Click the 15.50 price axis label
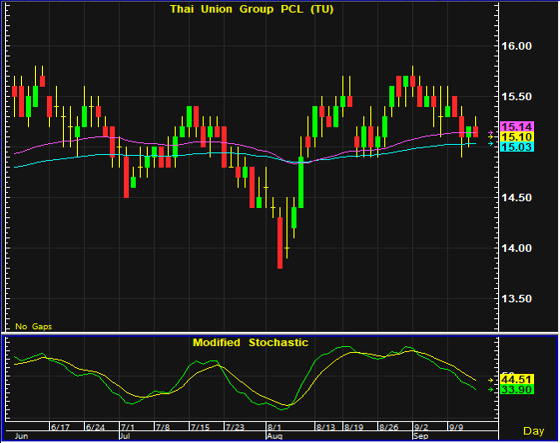 click(x=516, y=96)
